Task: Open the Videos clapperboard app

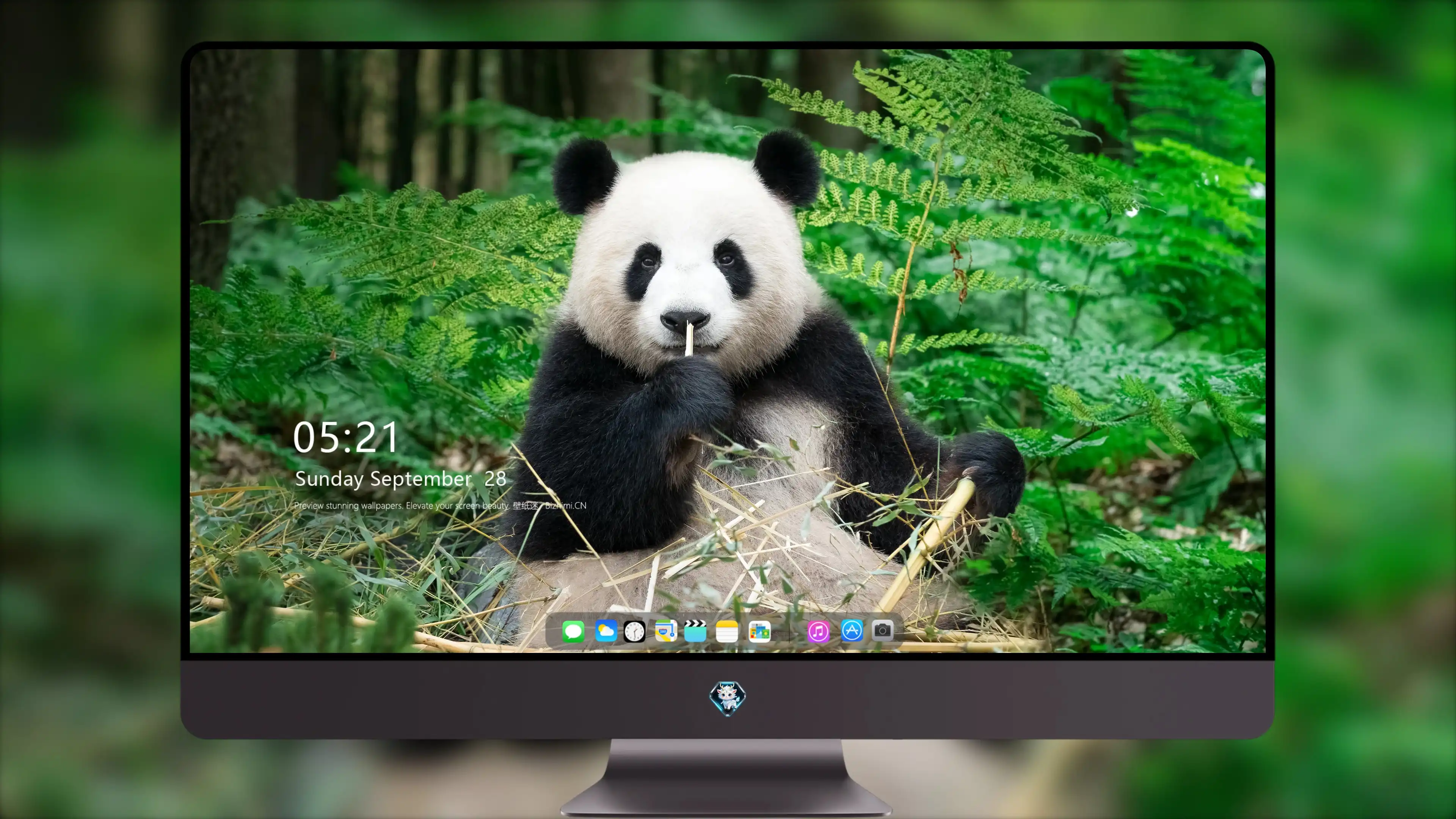Action: coord(695,631)
